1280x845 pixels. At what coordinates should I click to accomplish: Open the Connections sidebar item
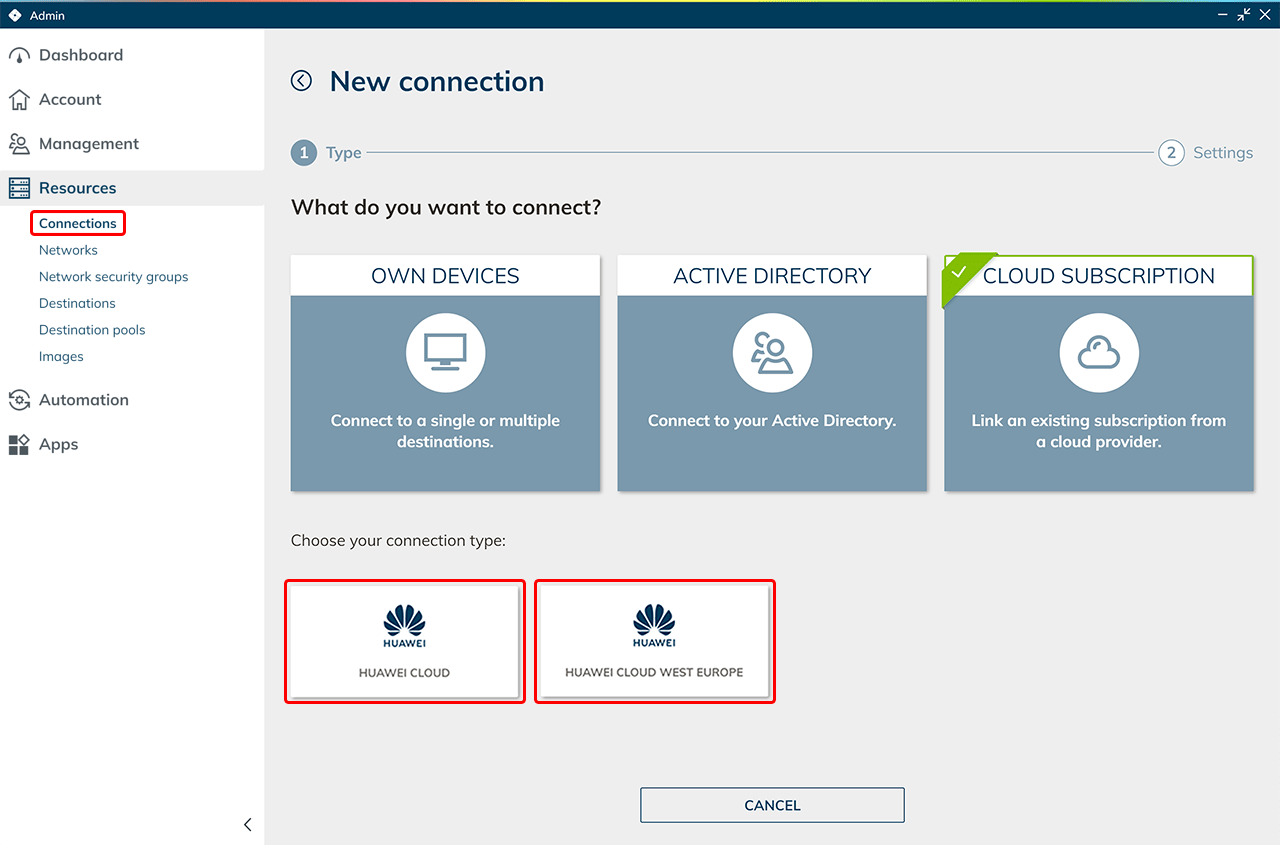pos(78,223)
